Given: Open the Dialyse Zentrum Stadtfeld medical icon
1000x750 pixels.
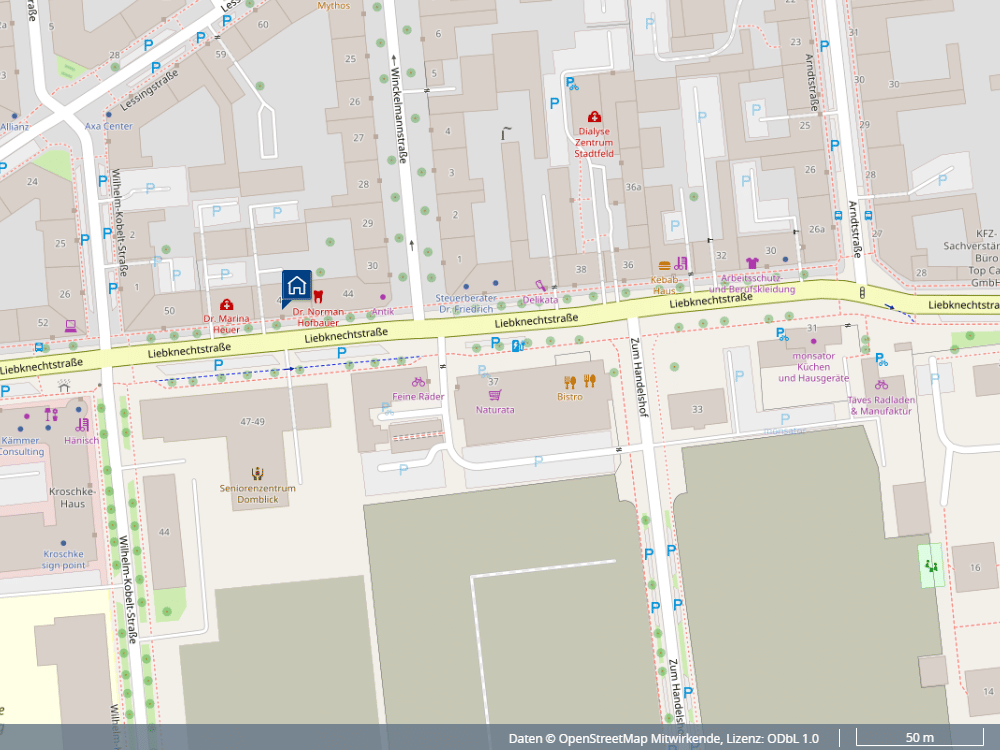Looking at the screenshot, I should pyautogui.click(x=594, y=117).
